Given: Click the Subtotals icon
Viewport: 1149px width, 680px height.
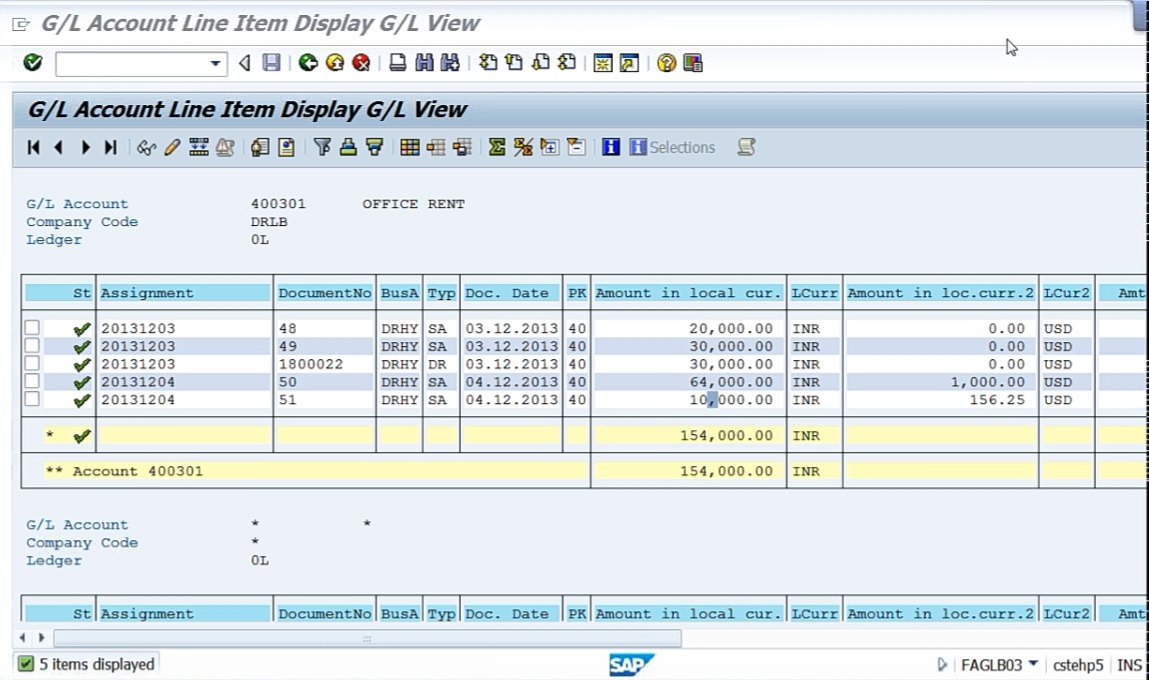Looking at the screenshot, I should pos(523,147).
